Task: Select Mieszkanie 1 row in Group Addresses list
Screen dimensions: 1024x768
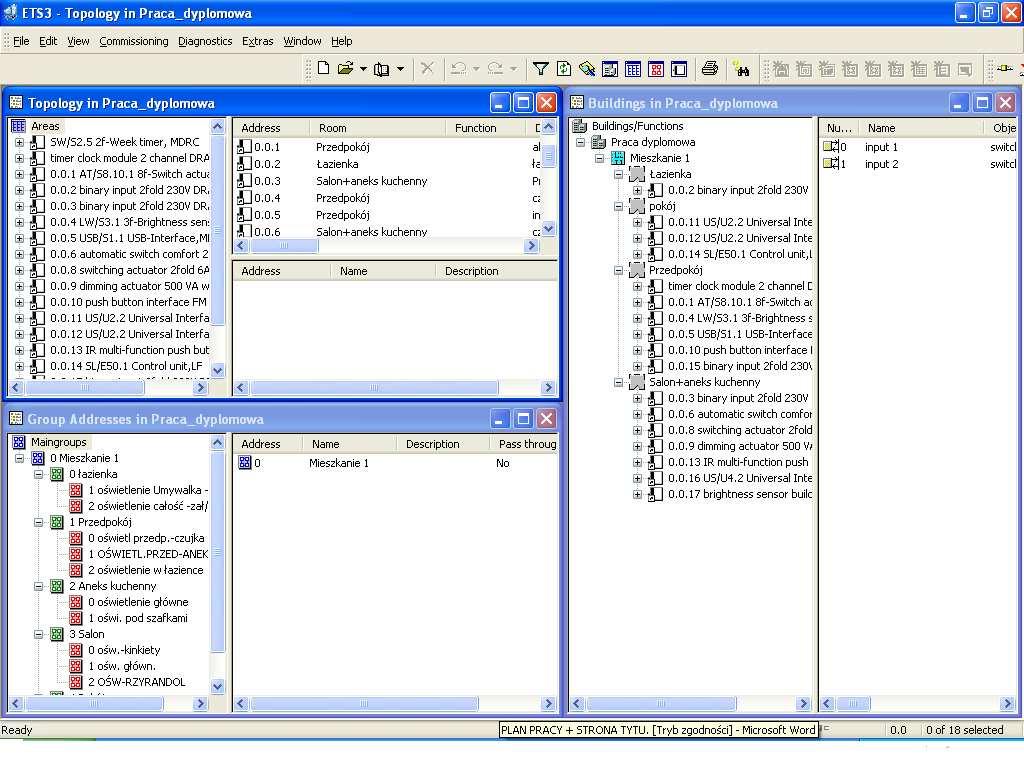Action: pyautogui.click(x=395, y=463)
